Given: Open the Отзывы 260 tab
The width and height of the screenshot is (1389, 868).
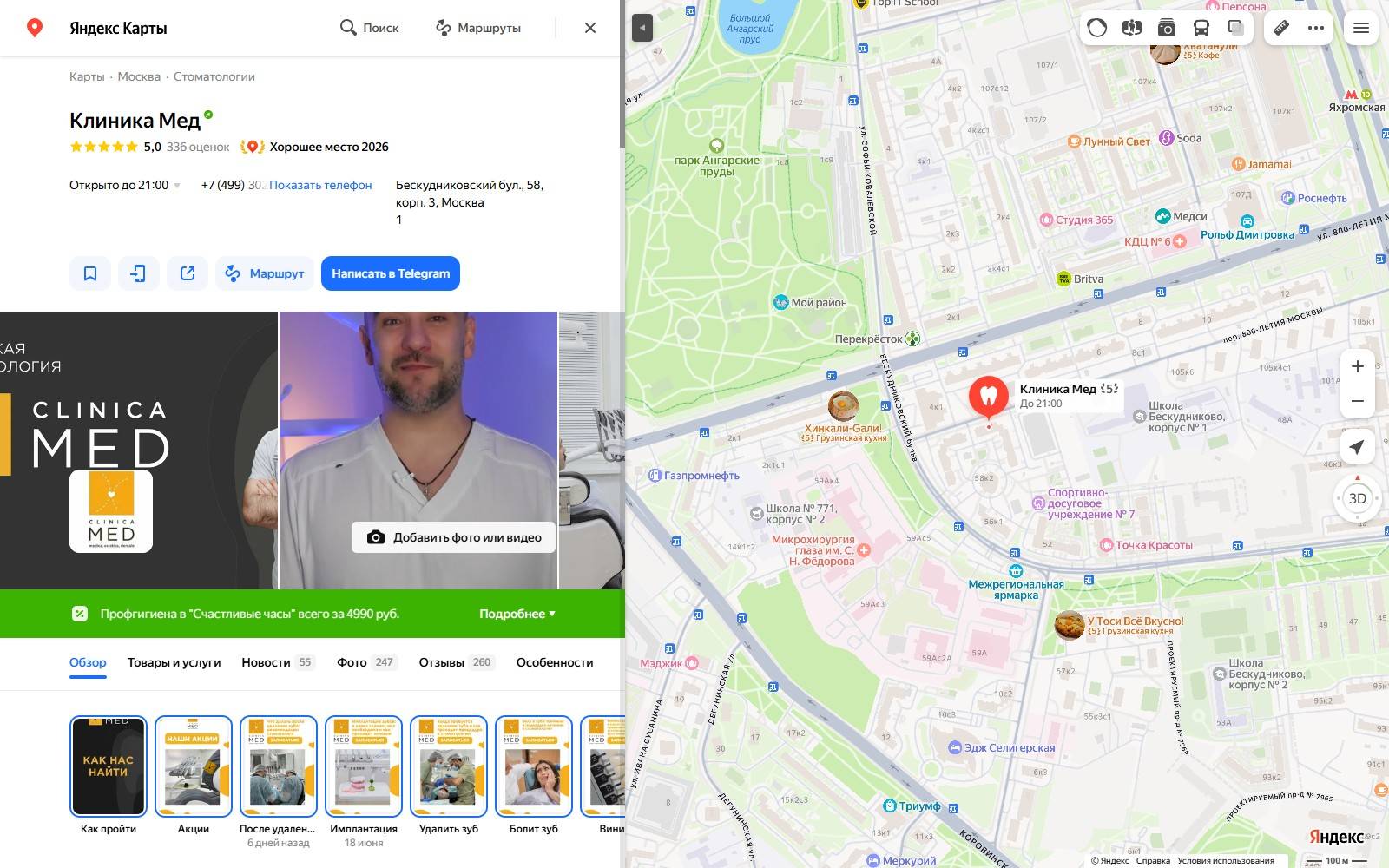Looking at the screenshot, I should click(457, 662).
